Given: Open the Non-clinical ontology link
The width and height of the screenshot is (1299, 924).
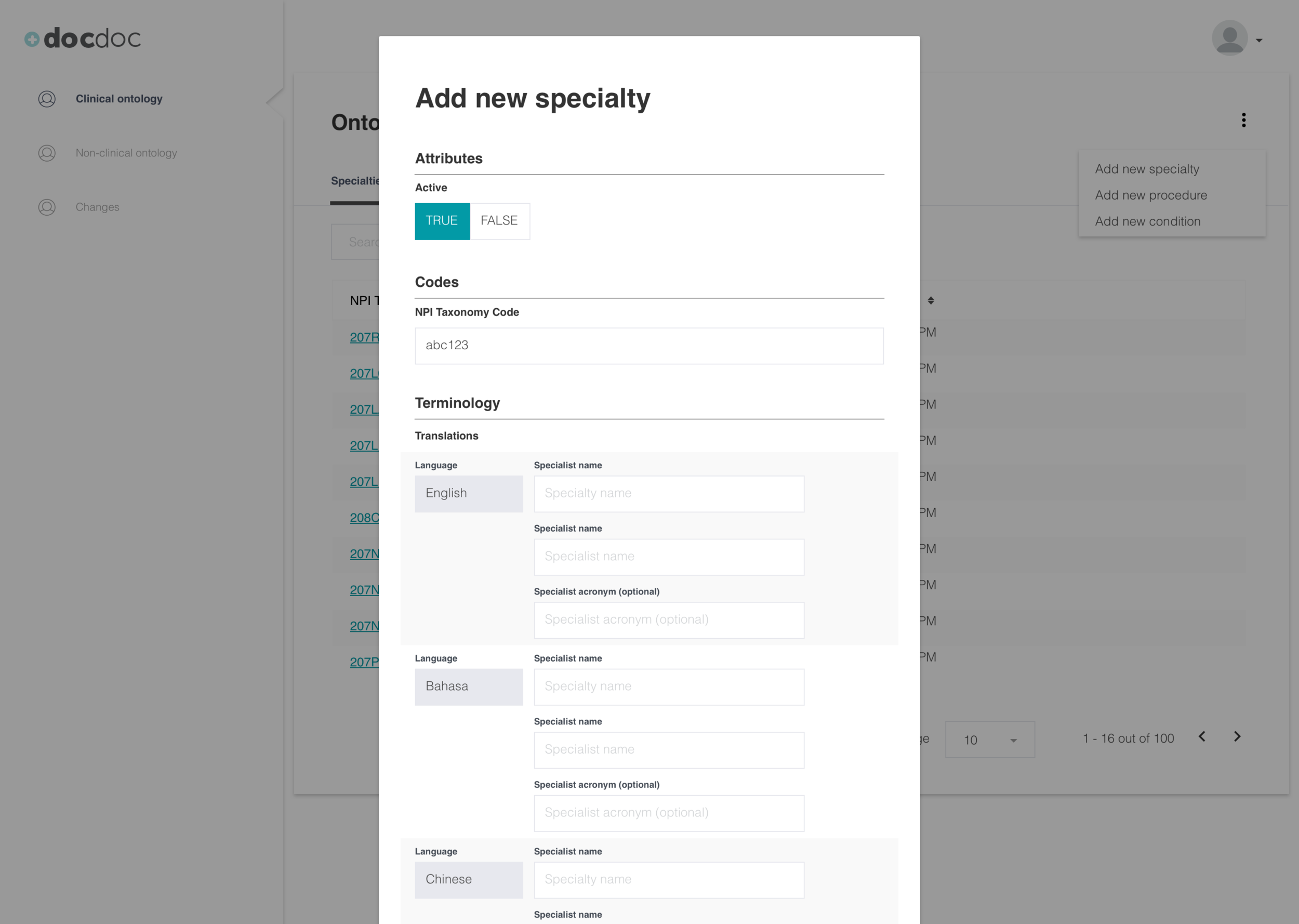Looking at the screenshot, I should pyautogui.click(x=126, y=153).
